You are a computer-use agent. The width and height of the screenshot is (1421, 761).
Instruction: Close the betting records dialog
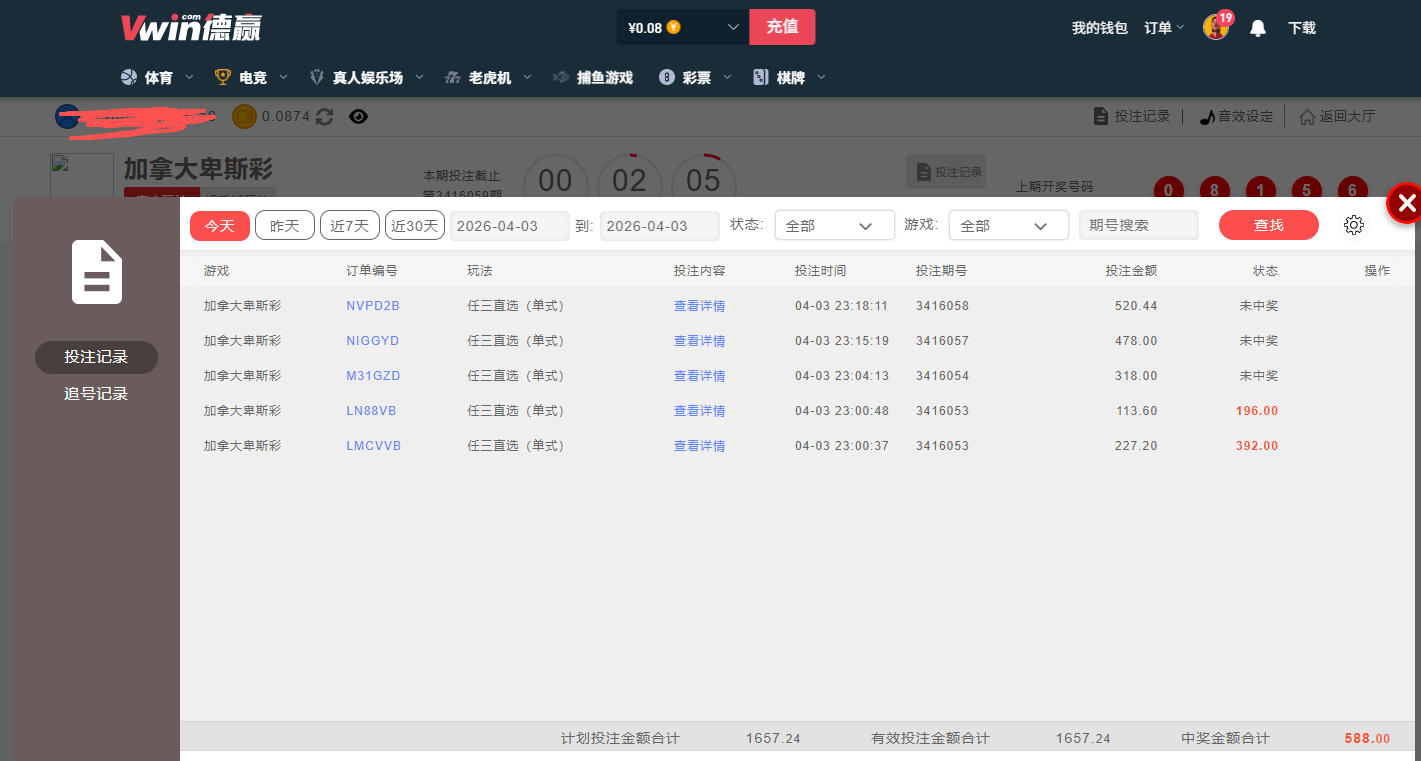click(1406, 204)
